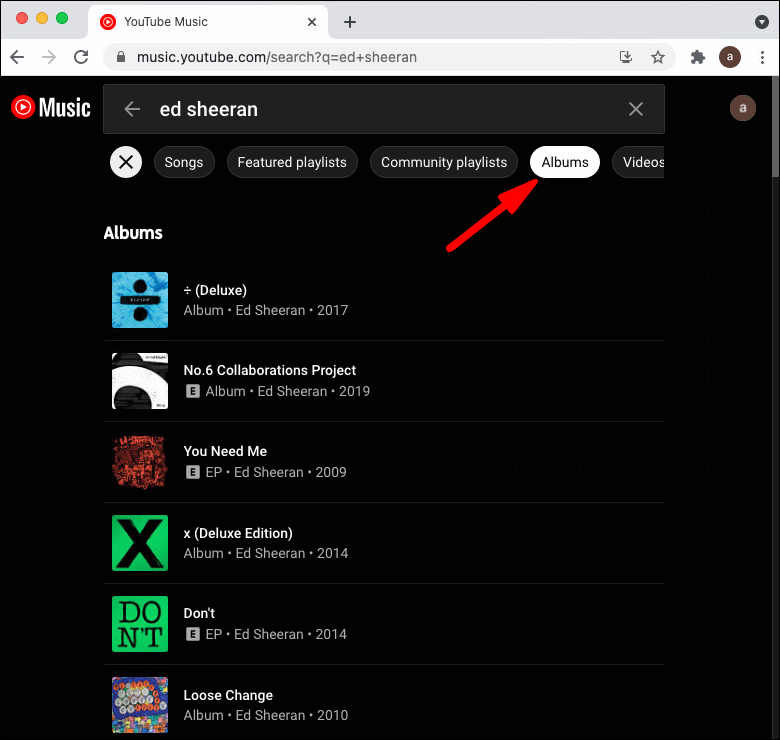
Task: Open a new browser tab
Action: (350, 22)
